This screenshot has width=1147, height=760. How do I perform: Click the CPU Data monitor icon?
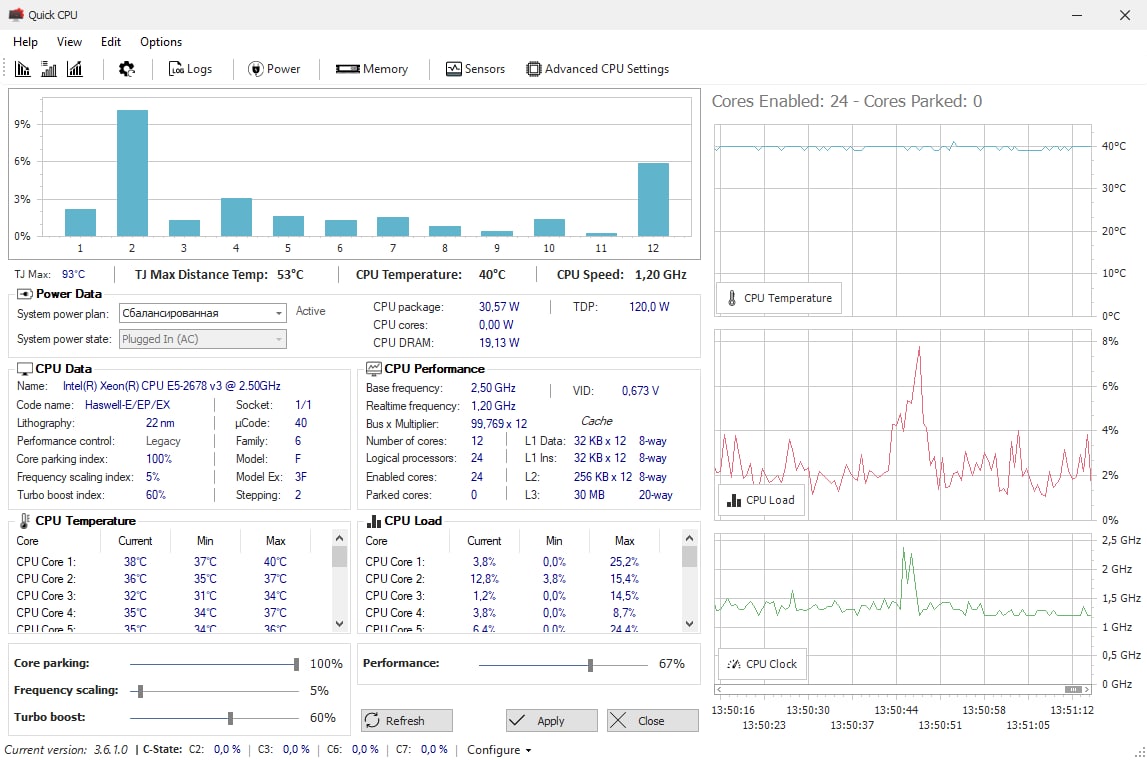point(24,369)
